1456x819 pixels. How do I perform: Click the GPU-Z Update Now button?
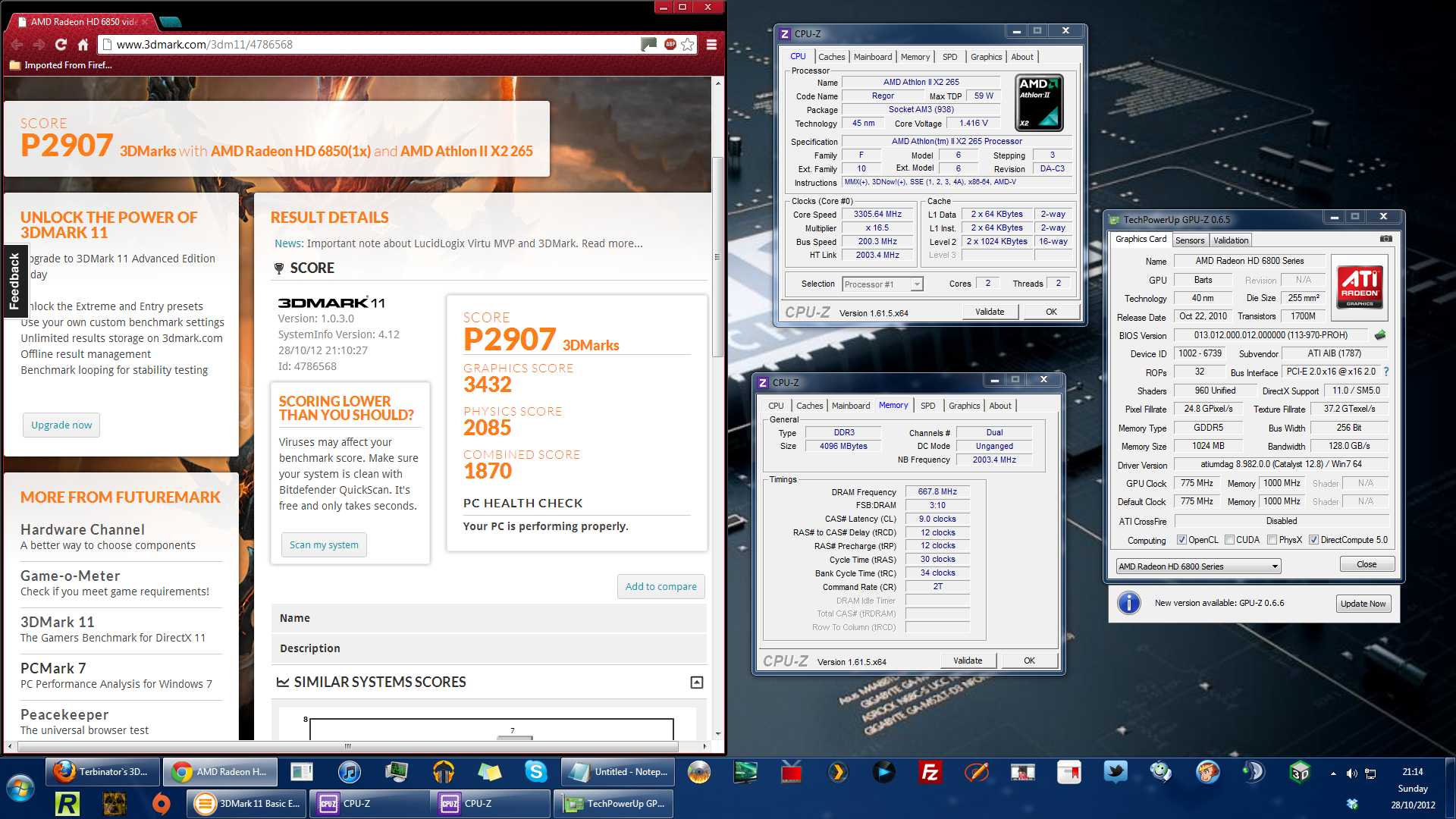pyautogui.click(x=1363, y=604)
